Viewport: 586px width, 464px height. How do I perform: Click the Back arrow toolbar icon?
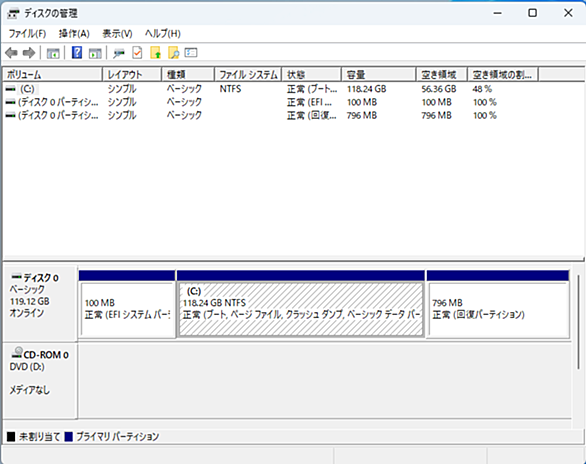point(12,53)
